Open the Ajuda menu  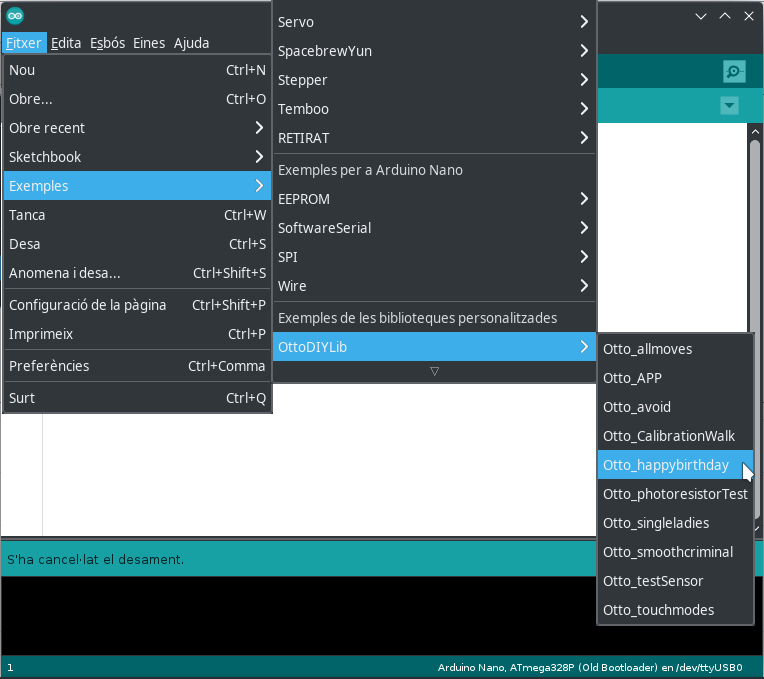tap(191, 43)
